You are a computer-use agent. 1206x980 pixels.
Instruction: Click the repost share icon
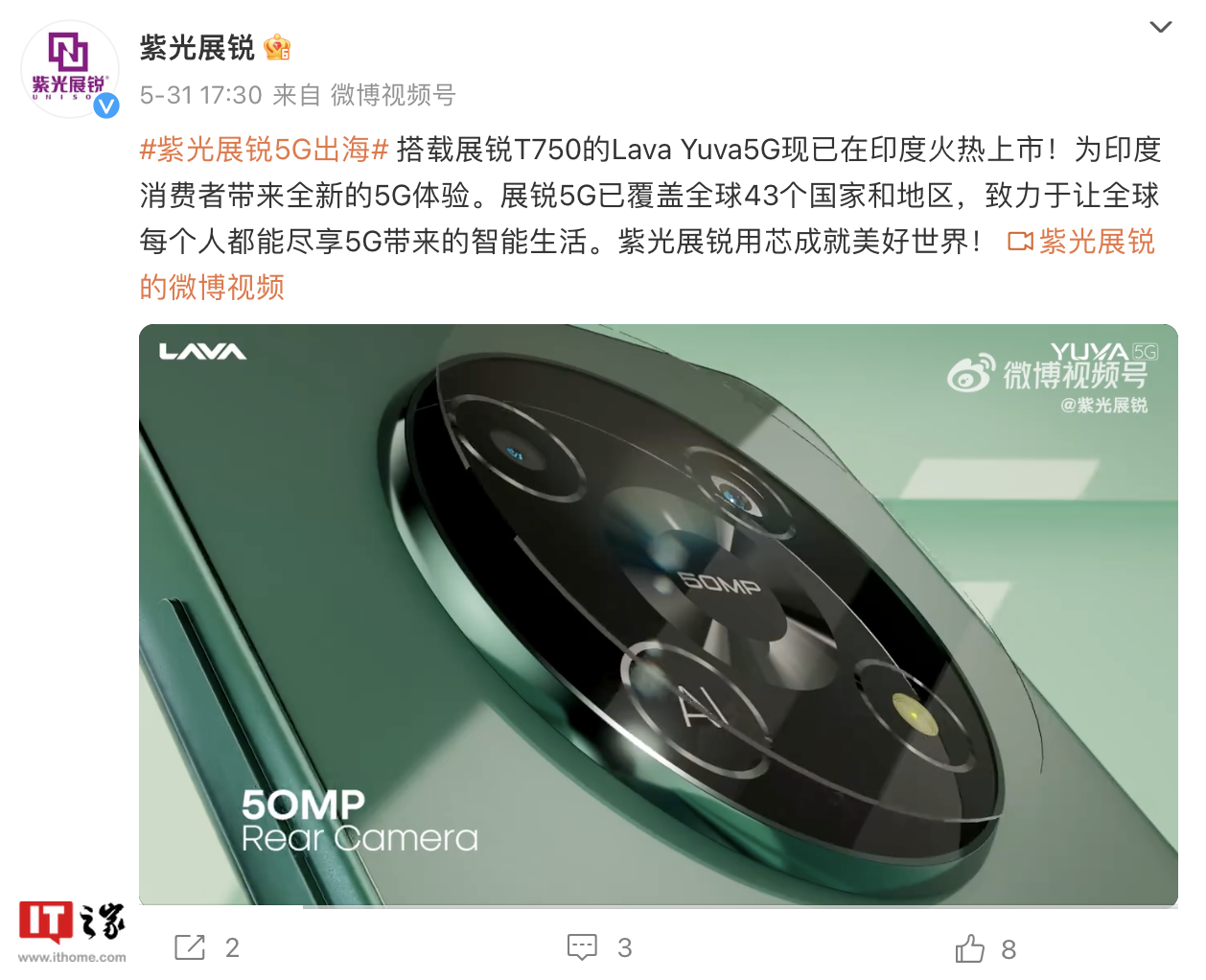tap(190, 947)
